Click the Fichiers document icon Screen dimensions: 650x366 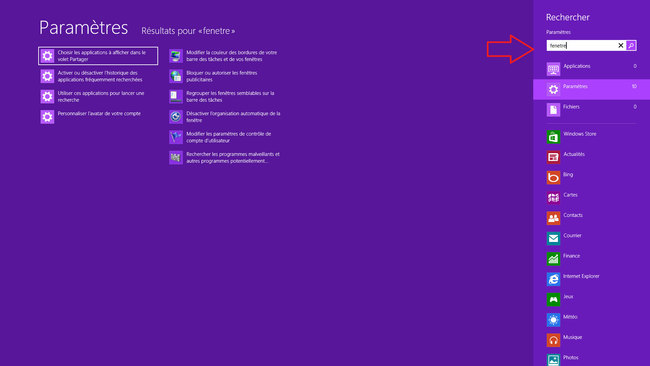pos(553,110)
